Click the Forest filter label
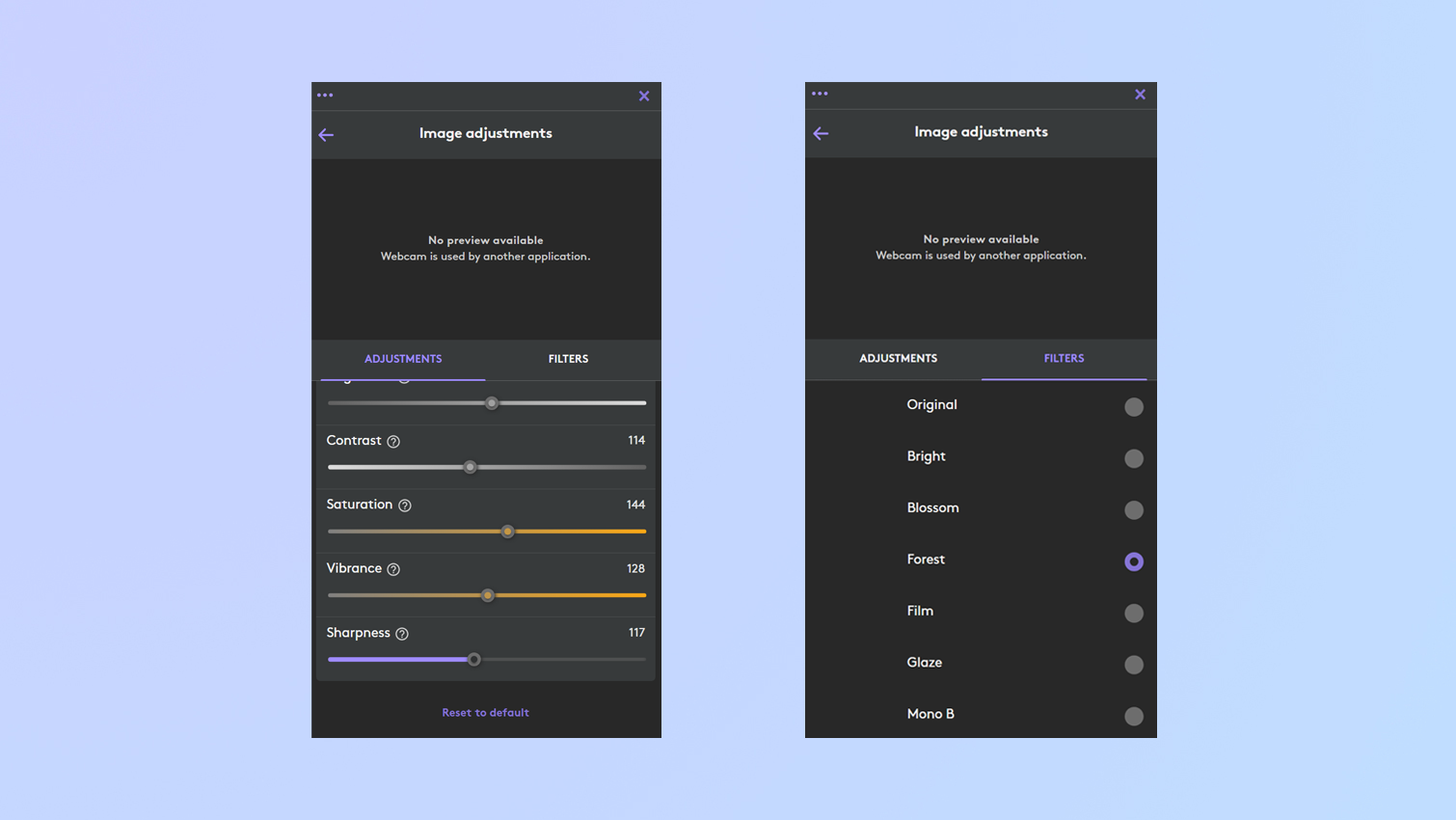The image size is (1456, 820). 926,560
